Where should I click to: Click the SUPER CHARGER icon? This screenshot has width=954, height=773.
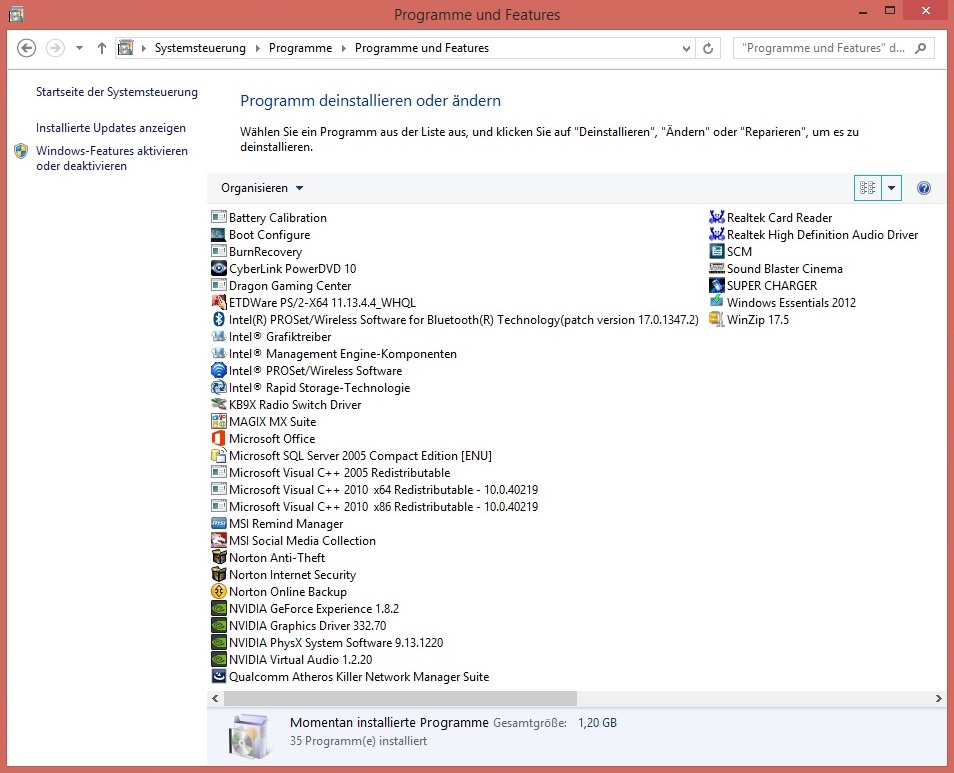pyautogui.click(x=717, y=285)
